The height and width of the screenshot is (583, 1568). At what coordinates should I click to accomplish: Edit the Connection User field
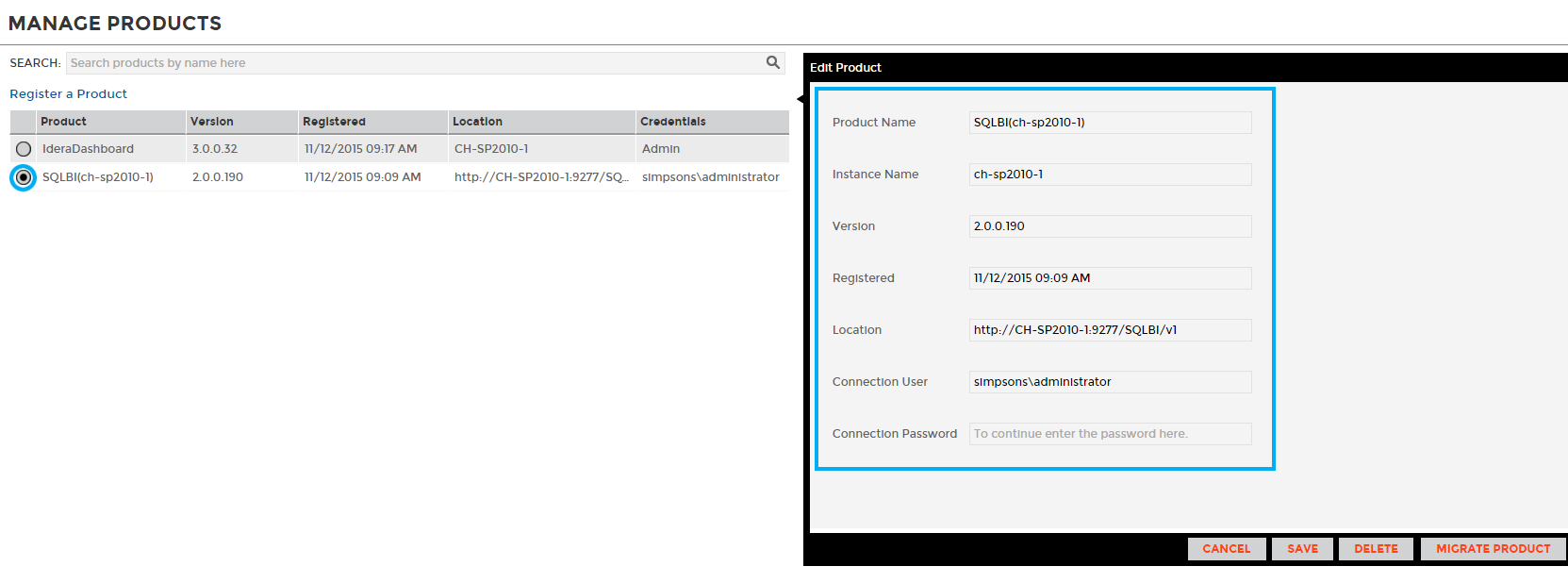point(1110,382)
